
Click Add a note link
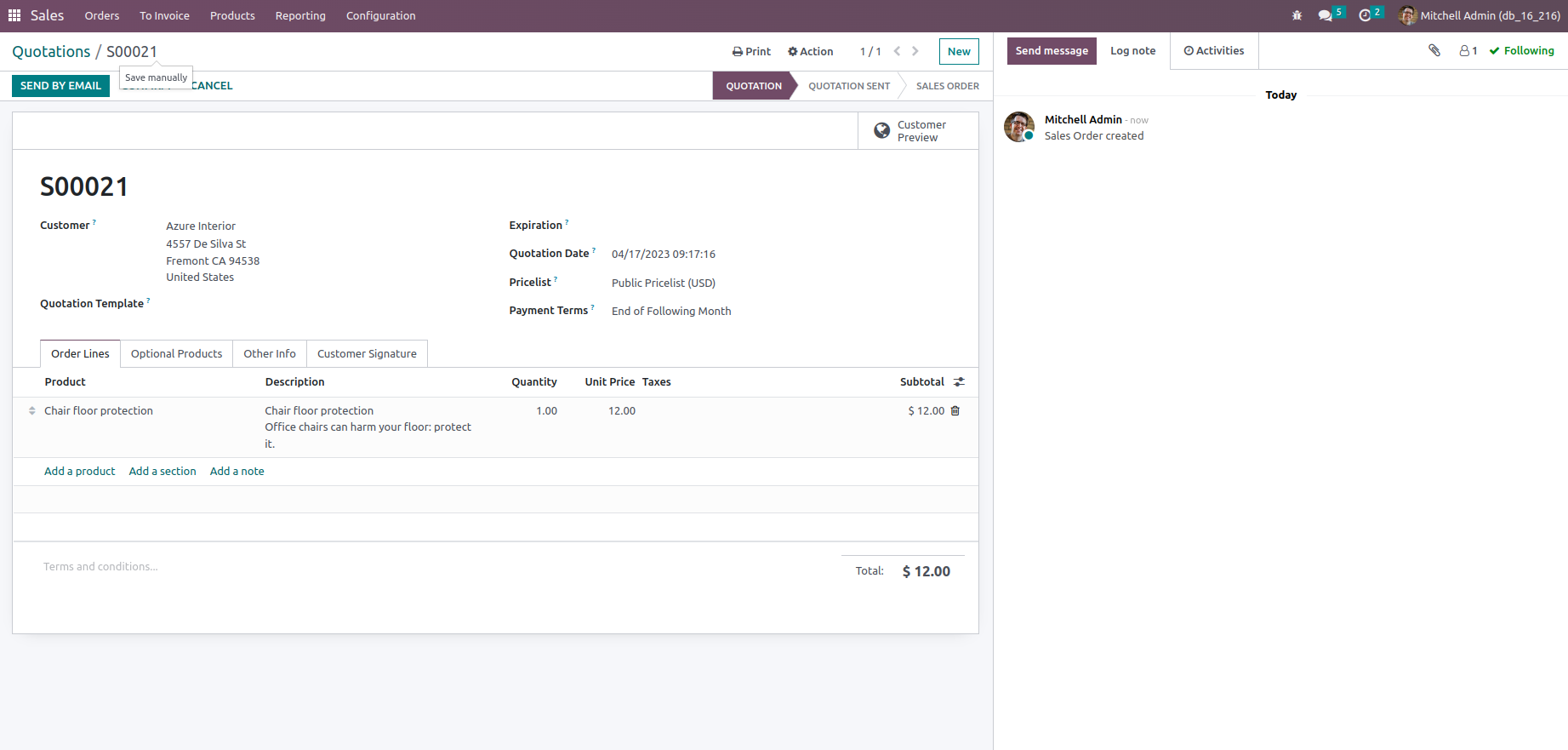237,471
